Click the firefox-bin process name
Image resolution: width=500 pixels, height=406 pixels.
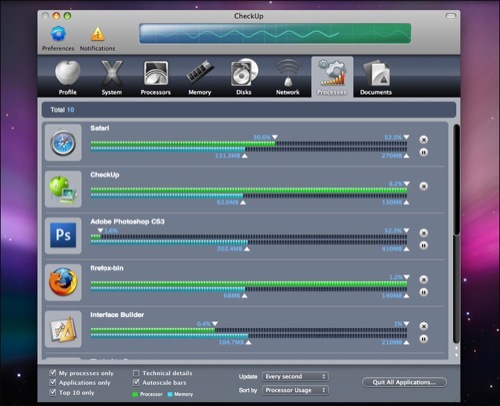[x=107, y=268]
